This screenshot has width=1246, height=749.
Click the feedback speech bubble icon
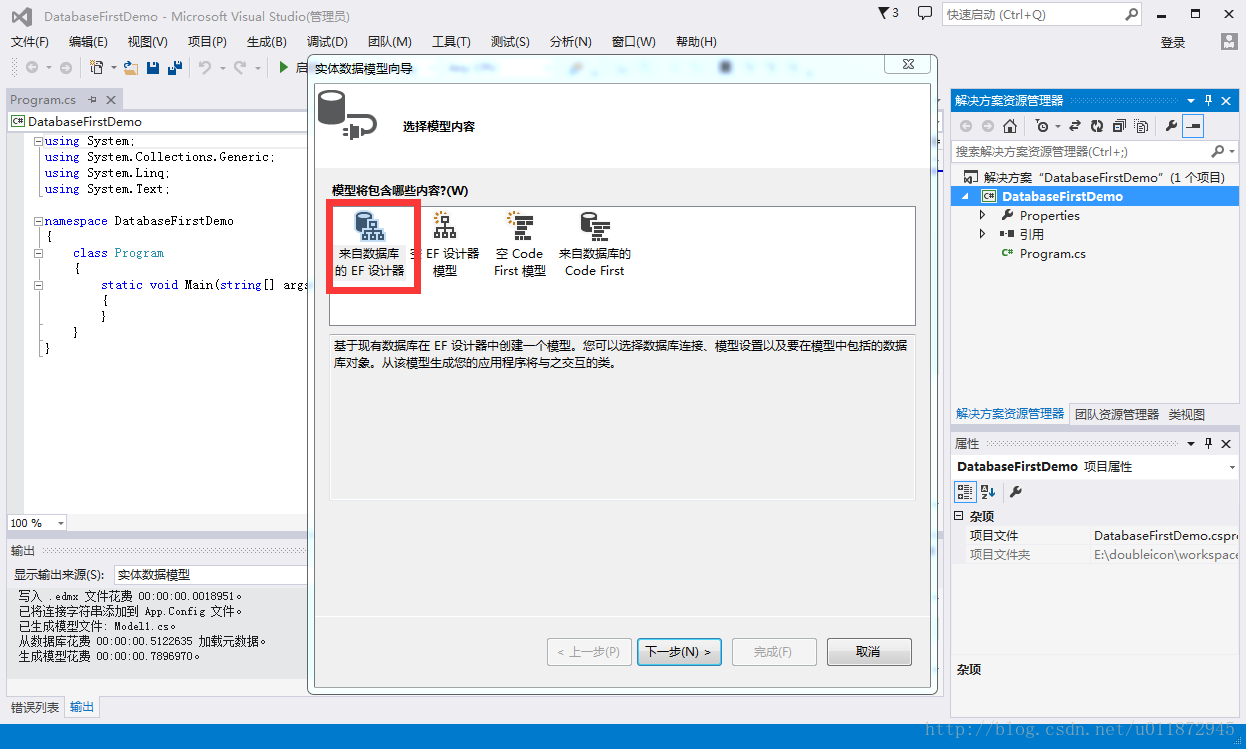(x=925, y=13)
